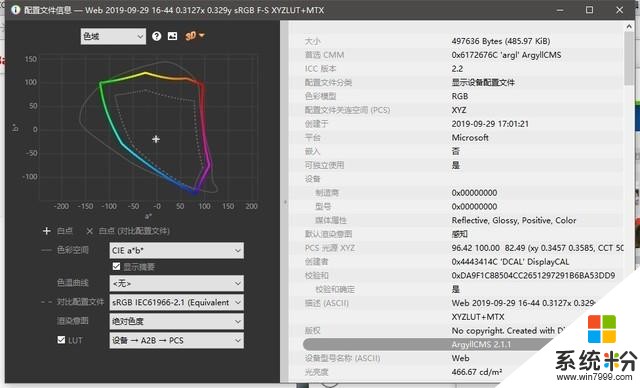Click the 白点 (对比配置文件) legend label
Image resolution: width=640 pixels, height=388 pixels.
pos(134,231)
